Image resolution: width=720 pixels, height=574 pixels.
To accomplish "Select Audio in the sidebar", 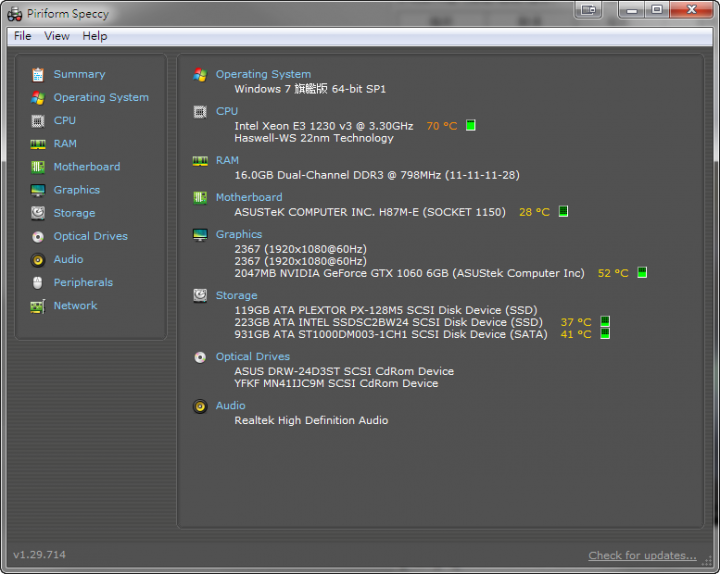I will click(x=68, y=259).
